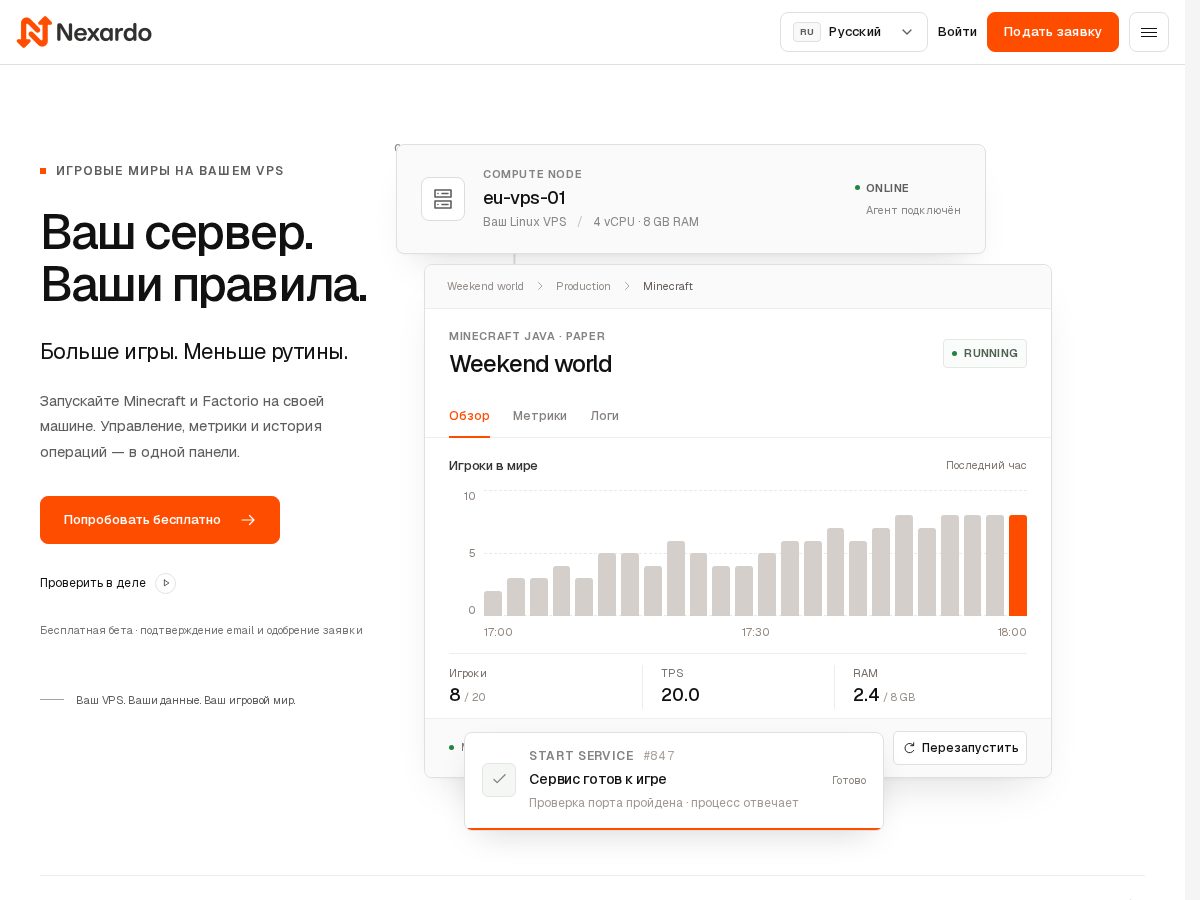Click the ONLINE status label
The width and height of the screenshot is (1200, 900).
[x=887, y=188]
